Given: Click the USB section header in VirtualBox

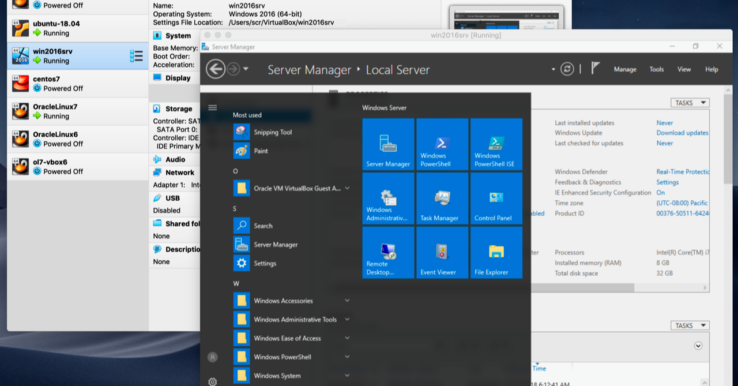Looking at the screenshot, I should pos(172,198).
